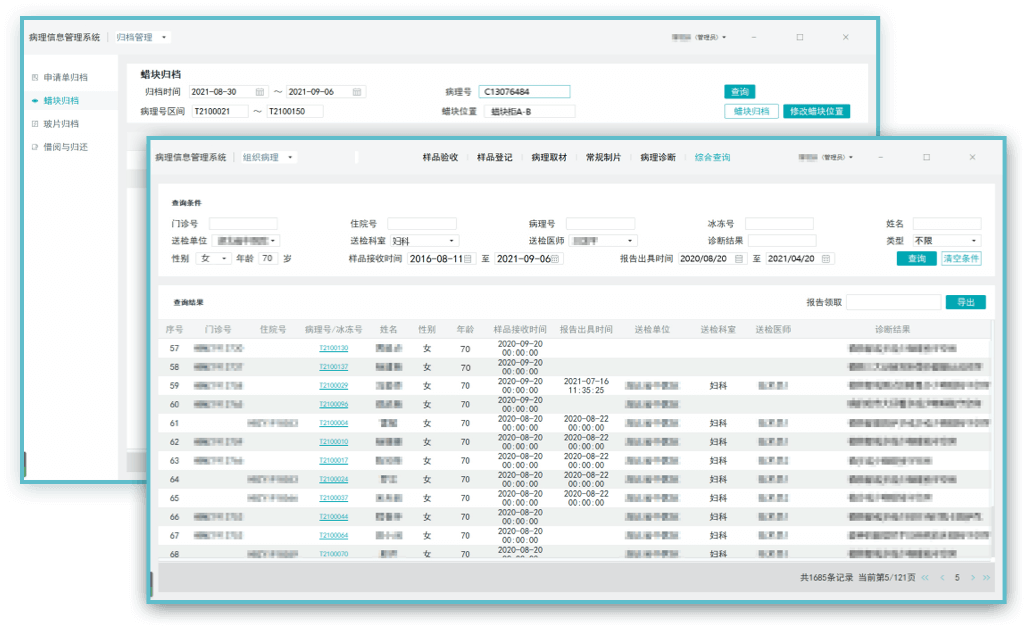Open pathology record link T2100029
Image resolution: width=1028 pixels, height=628 pixels.
333,385
